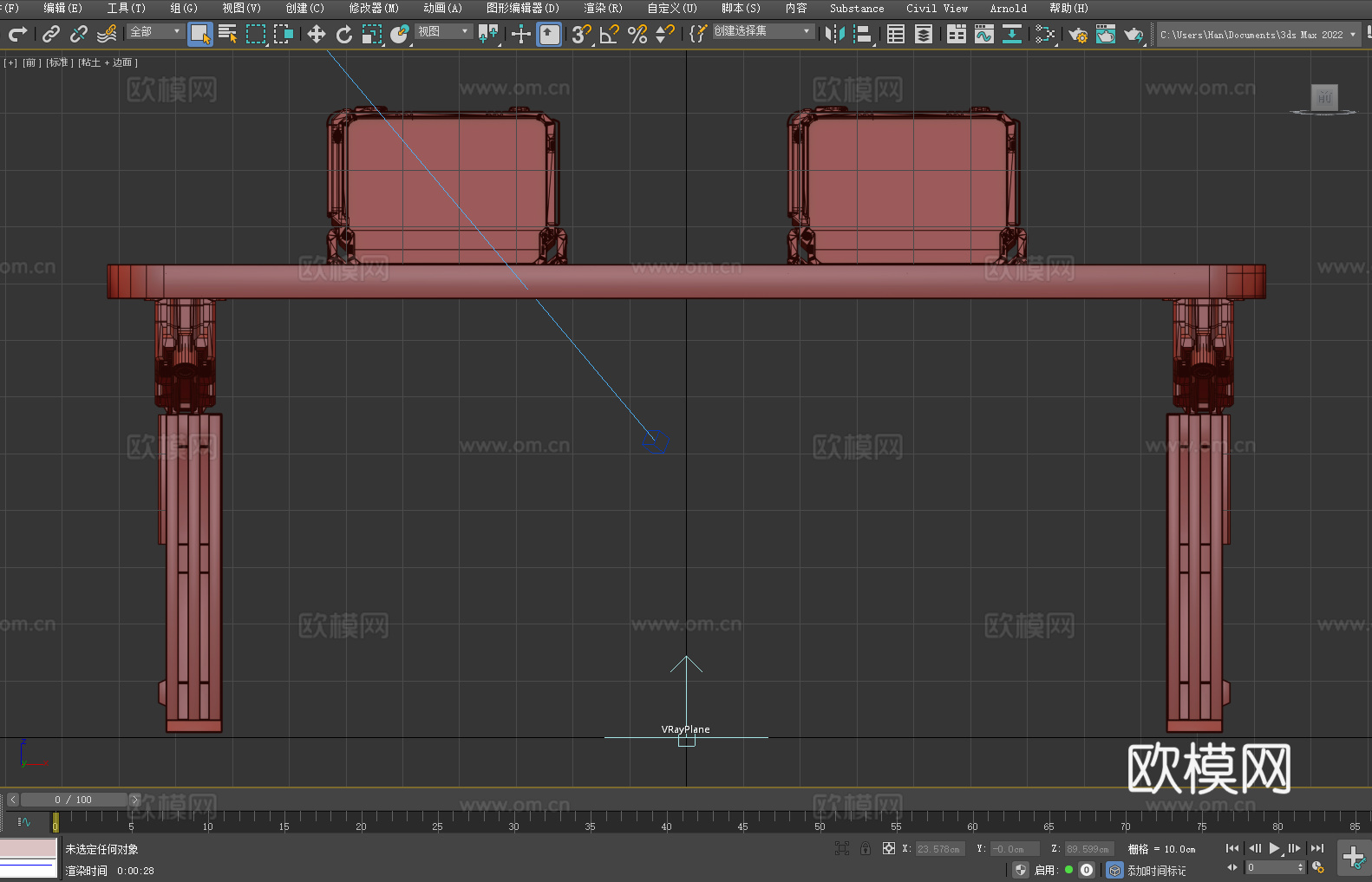Viewport: 1372px width, 882px height.
Task: Toggle the Layer Explorer
Action: click(x=924, y=34)
